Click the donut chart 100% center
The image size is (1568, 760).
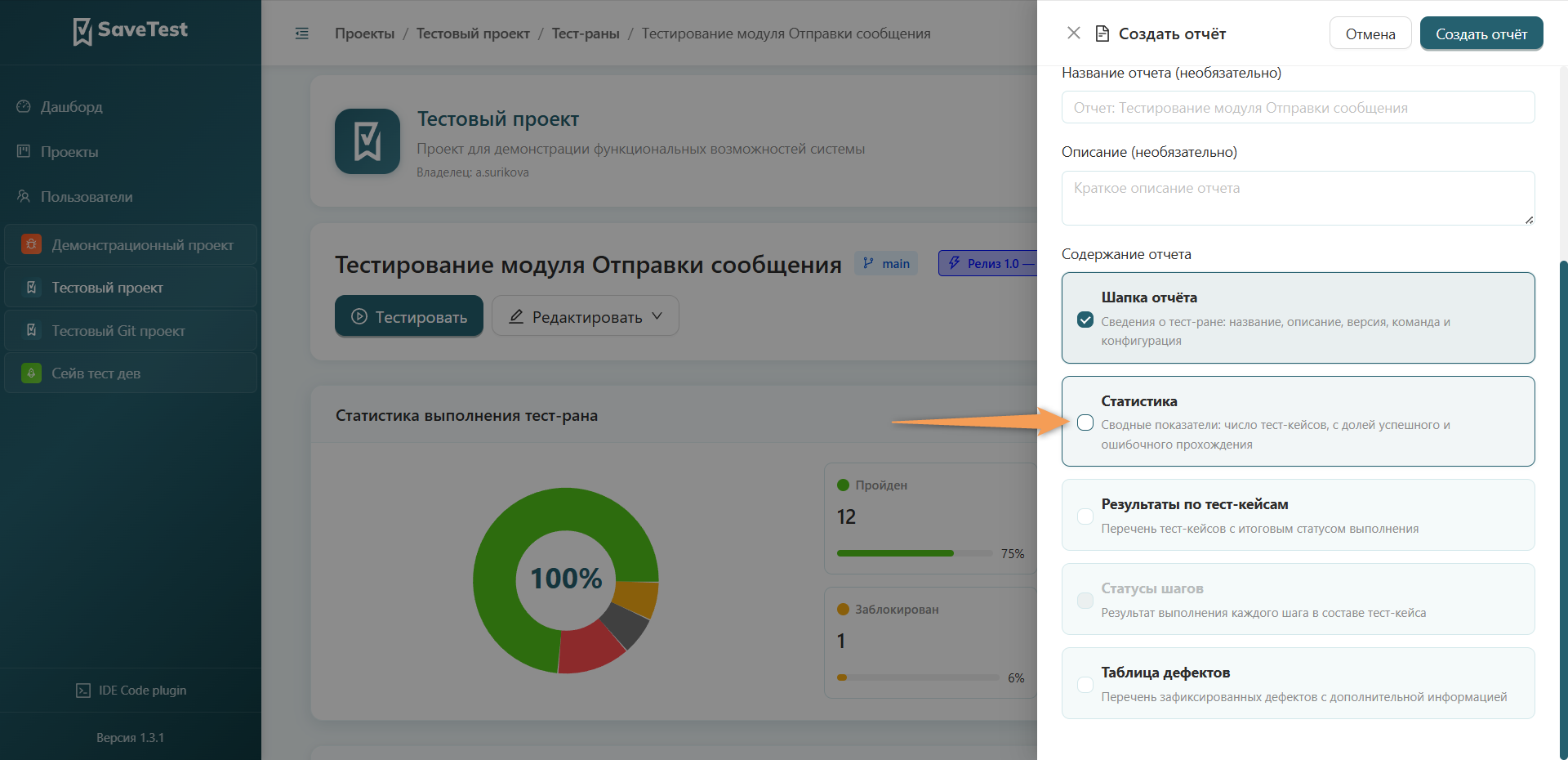pyautogui.click(x=566, y=579)
